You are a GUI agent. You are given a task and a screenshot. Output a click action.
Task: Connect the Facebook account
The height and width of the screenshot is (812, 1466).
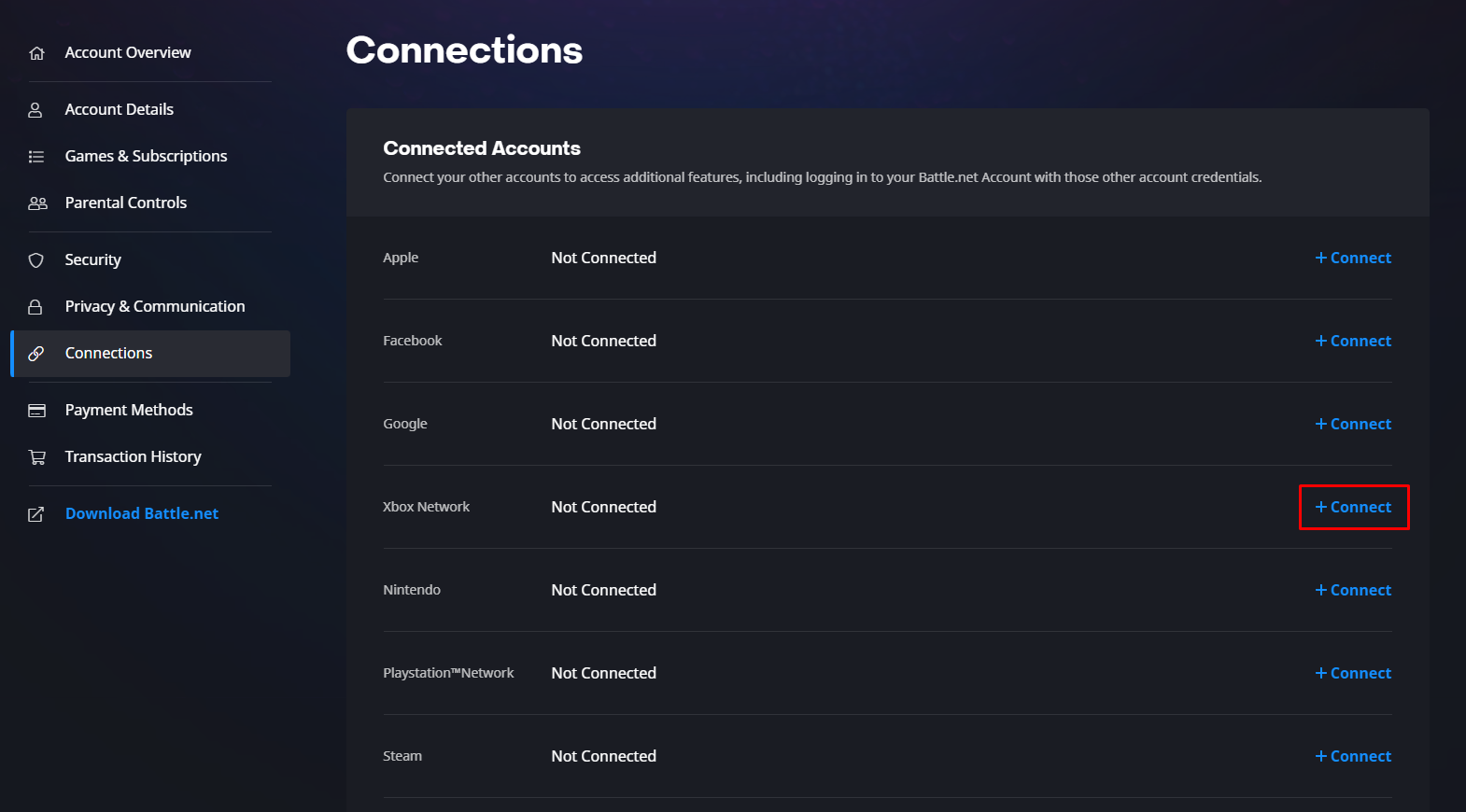(1353, 342)
